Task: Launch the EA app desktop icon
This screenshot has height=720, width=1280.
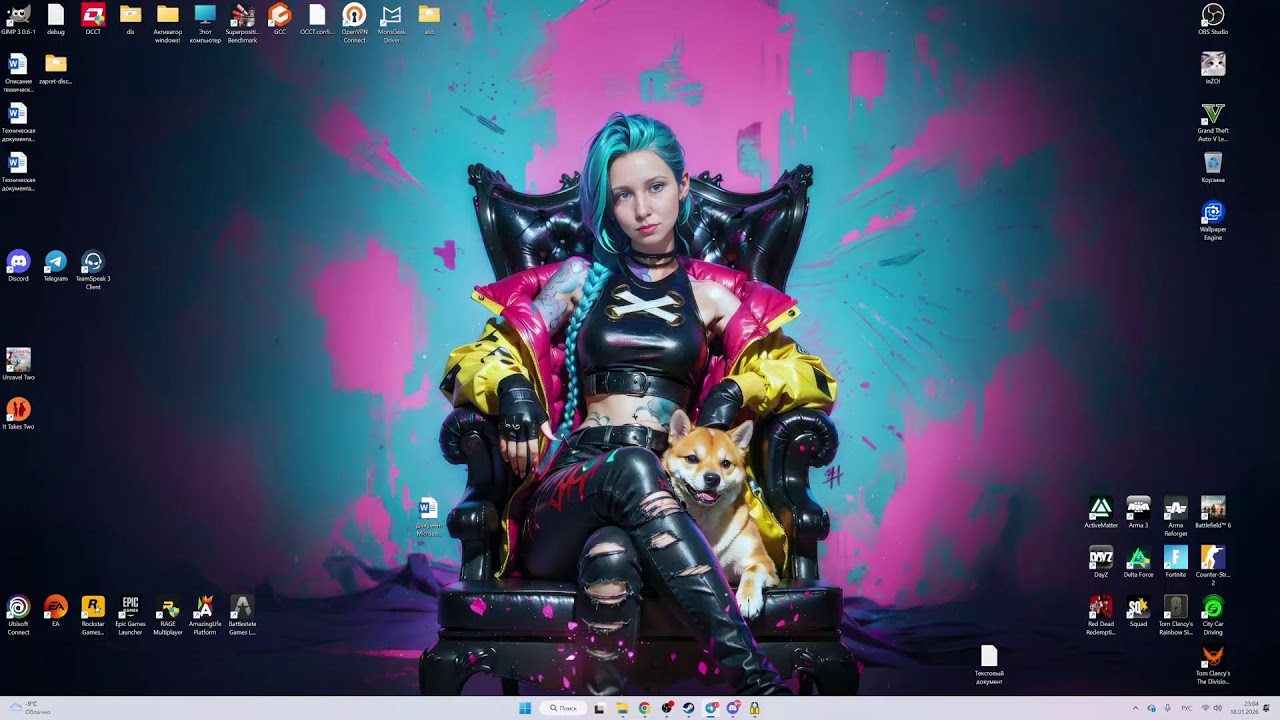Action: (56, 612)
